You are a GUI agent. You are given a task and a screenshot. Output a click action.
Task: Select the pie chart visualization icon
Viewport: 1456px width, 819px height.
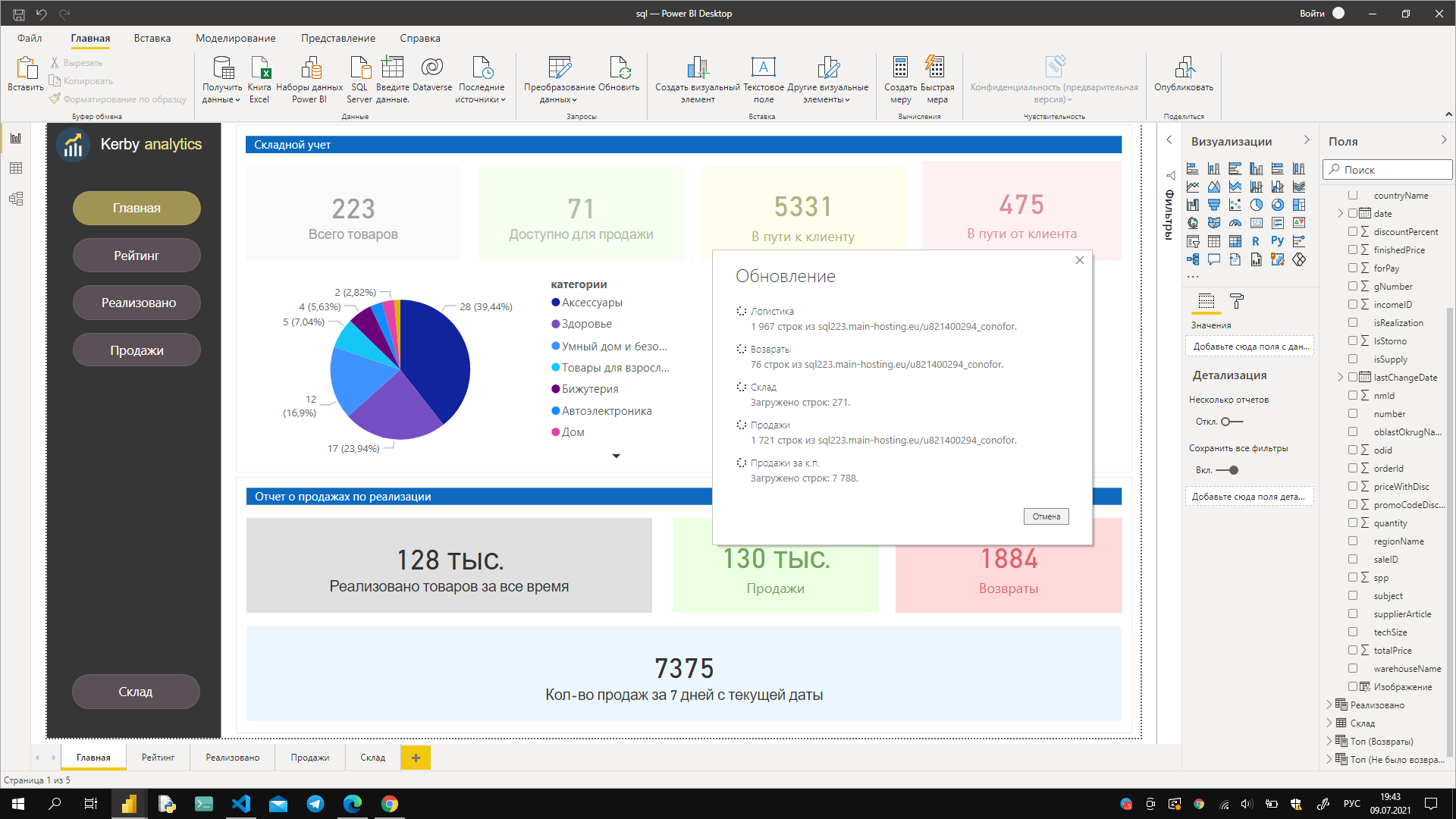click(1257, 205)
